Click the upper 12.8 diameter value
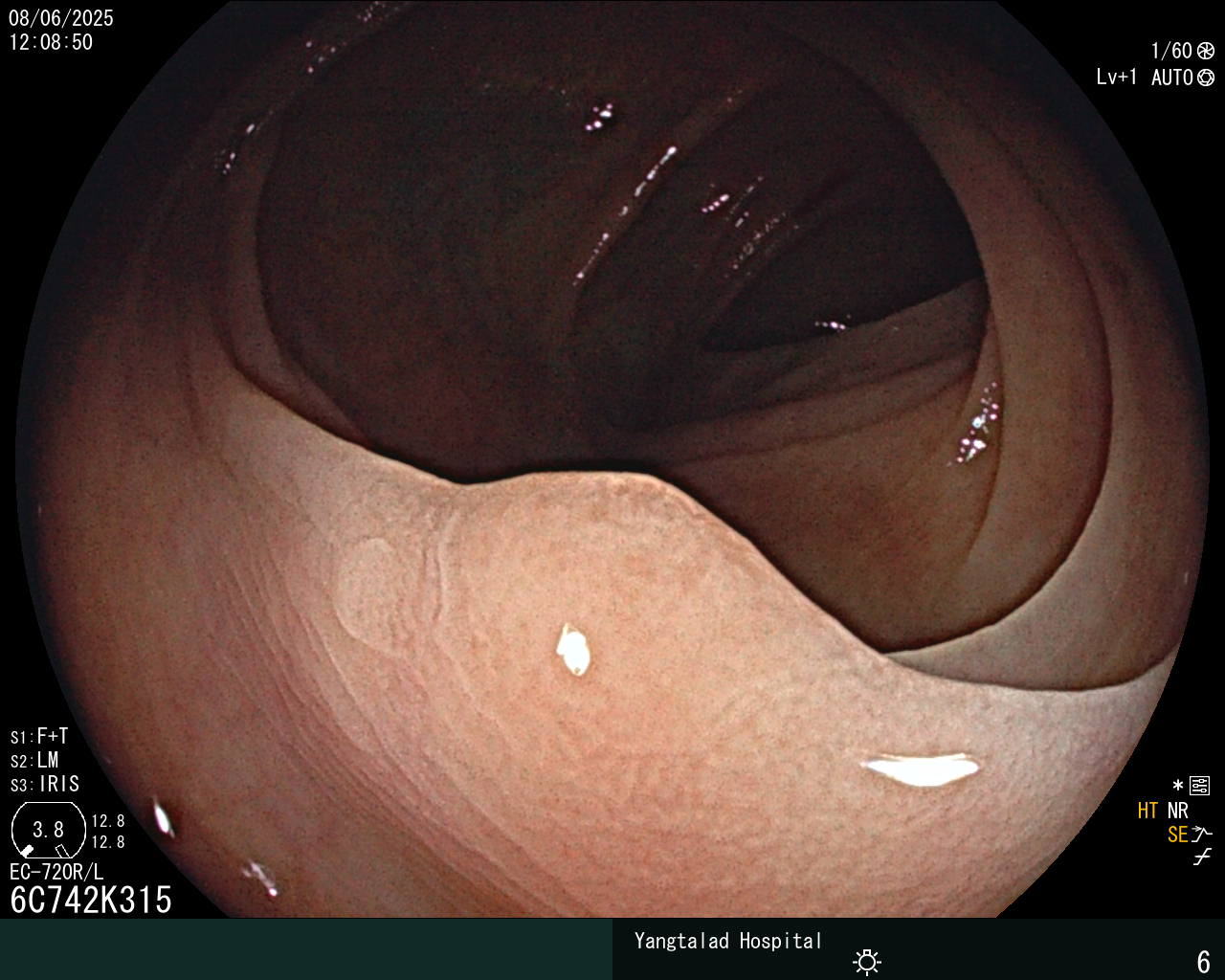 [x=108, y=821]
